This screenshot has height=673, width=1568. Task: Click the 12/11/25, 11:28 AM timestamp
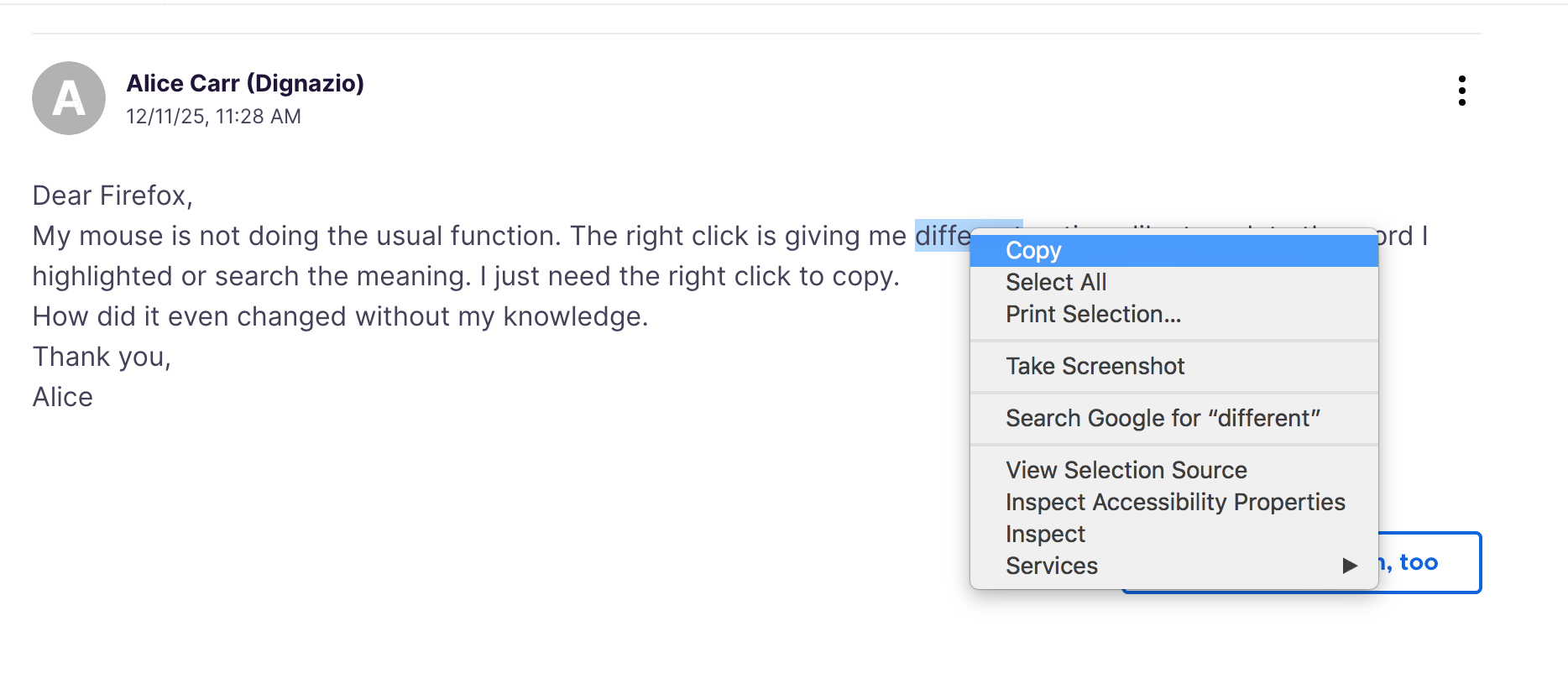click(213, 117)
